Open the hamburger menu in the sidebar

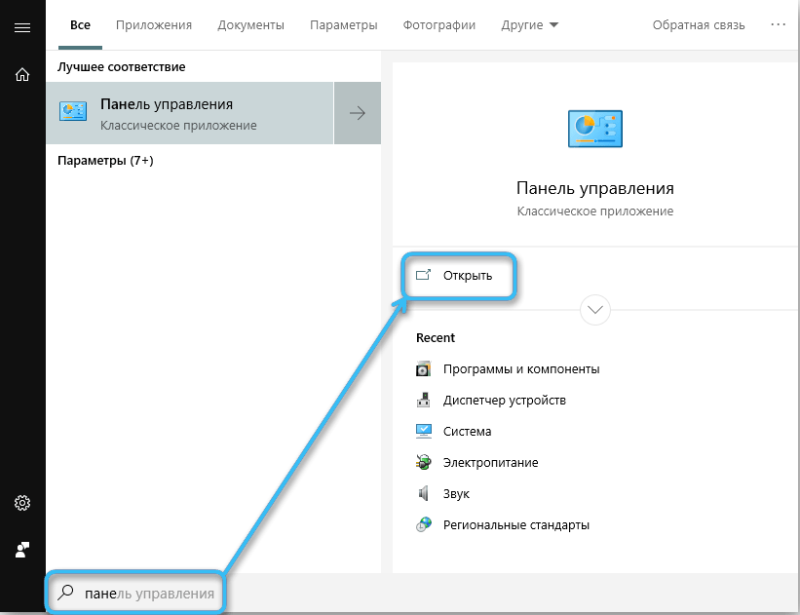(x=22, y=28)
